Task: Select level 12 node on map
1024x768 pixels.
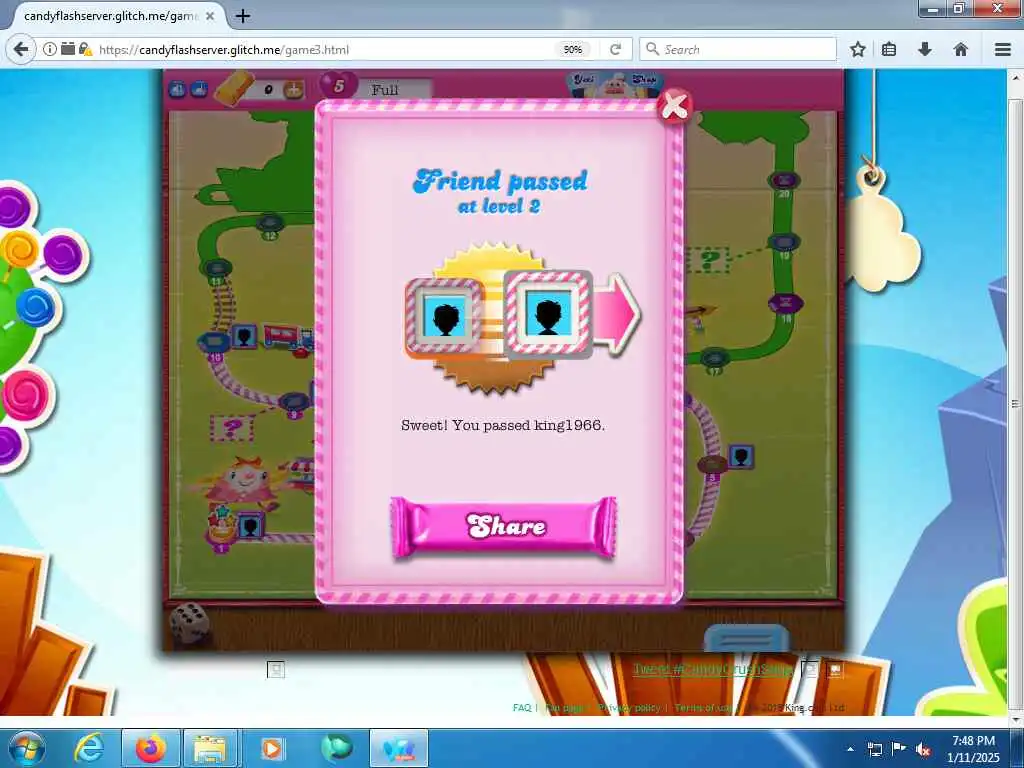Action: (270, 225)
